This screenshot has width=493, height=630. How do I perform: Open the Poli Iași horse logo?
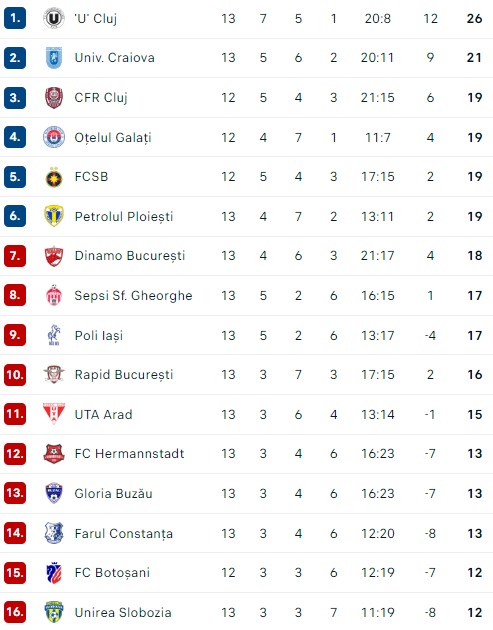point(54,335)
